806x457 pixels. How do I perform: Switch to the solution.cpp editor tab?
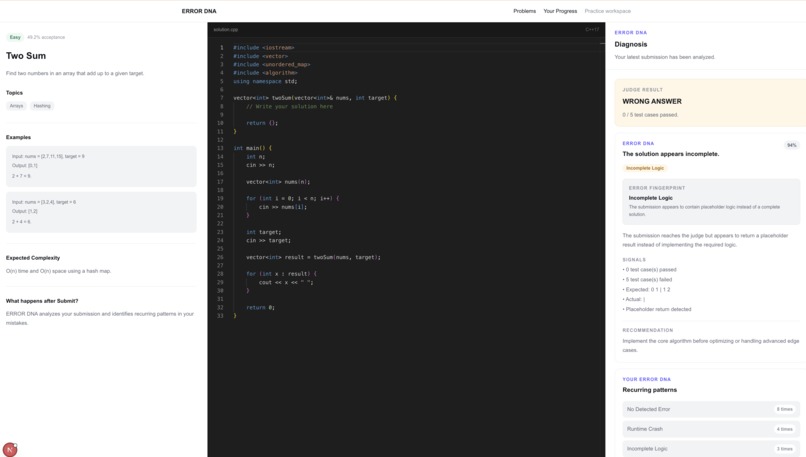(226, 30)
